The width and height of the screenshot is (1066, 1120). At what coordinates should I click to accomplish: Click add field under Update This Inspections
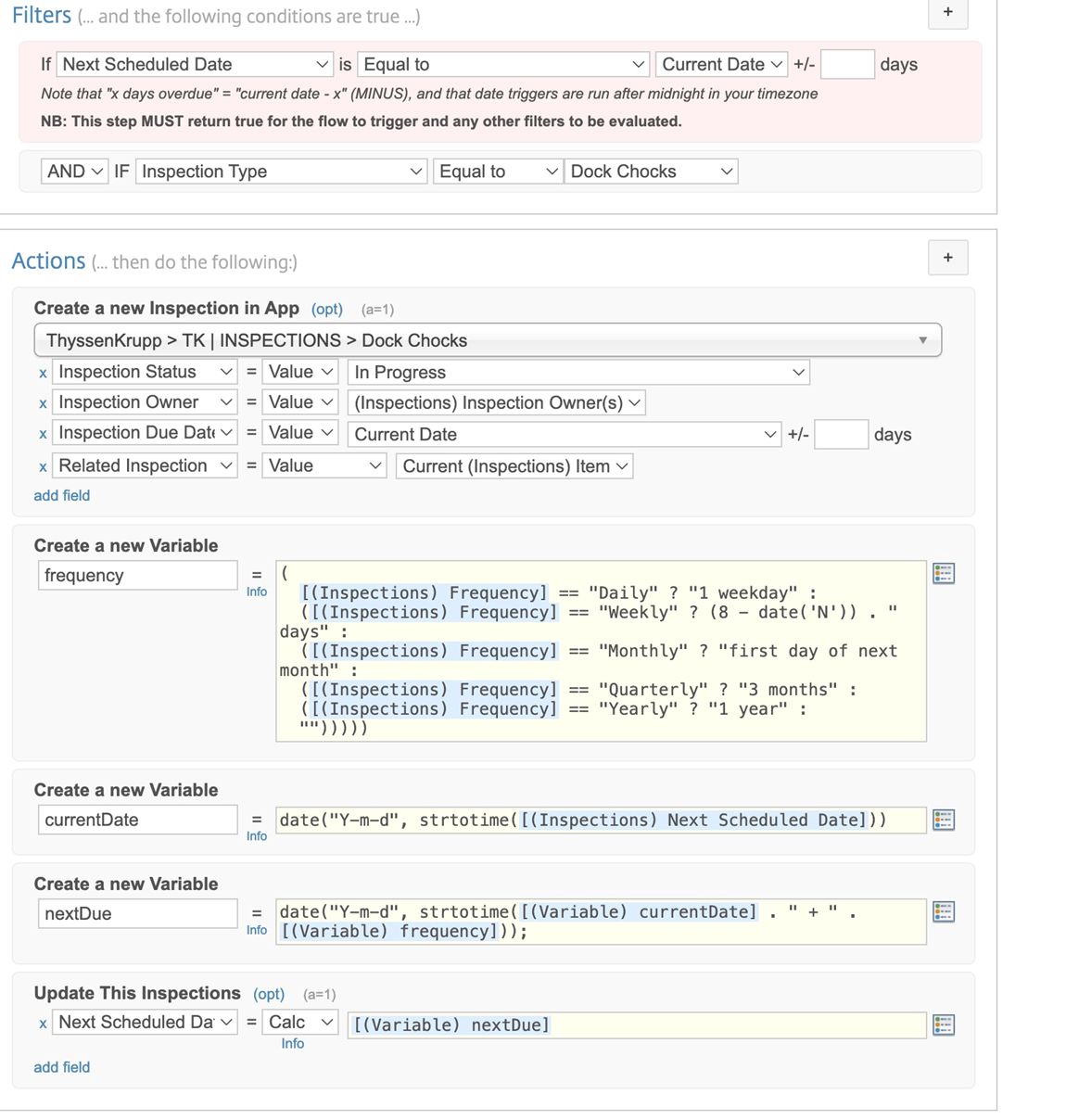click(62, 1067)
